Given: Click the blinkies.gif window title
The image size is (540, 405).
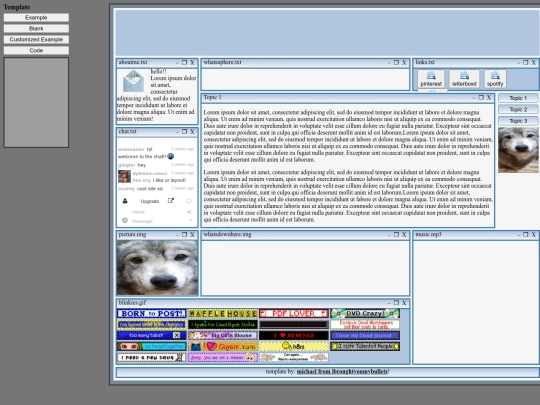Looking at the screenshot, I should tap(132, 303).
